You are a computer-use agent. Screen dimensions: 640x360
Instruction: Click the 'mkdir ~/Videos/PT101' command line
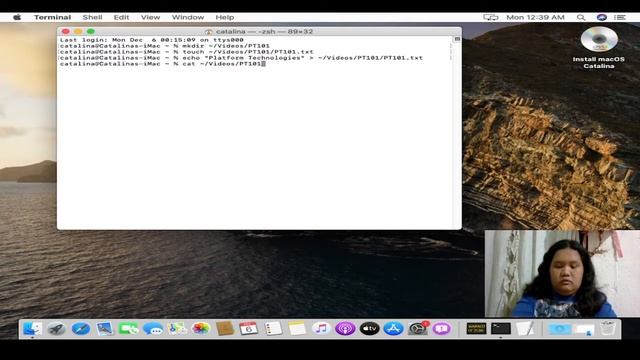[x=164, y=46]
